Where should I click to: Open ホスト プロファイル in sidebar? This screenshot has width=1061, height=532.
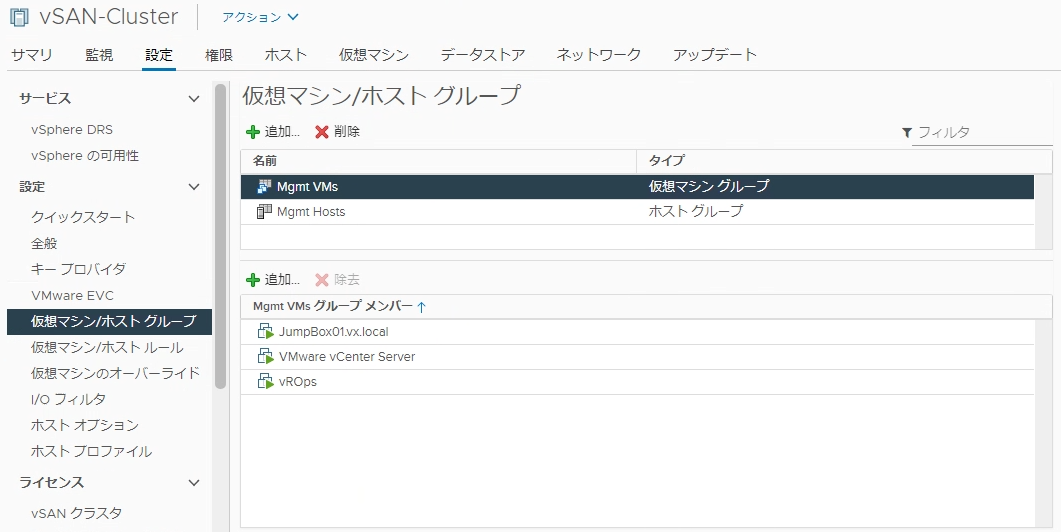[91, 451]
